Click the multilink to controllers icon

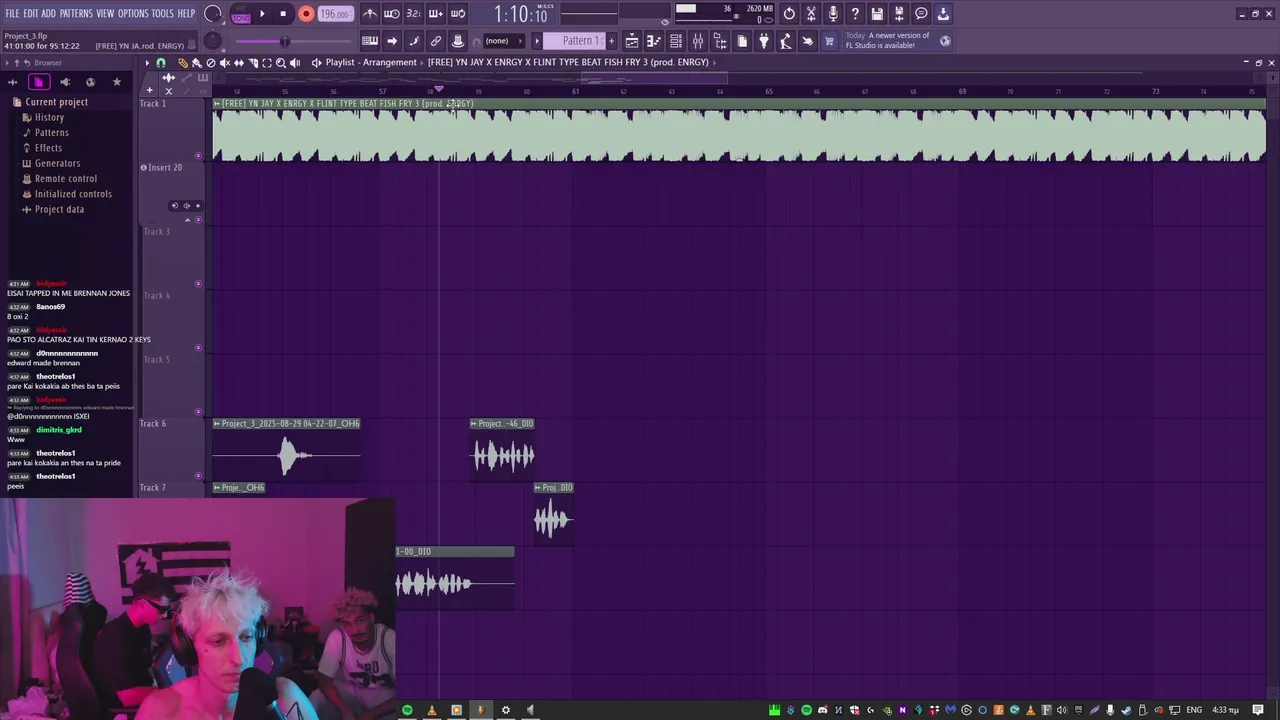point(458,41)
